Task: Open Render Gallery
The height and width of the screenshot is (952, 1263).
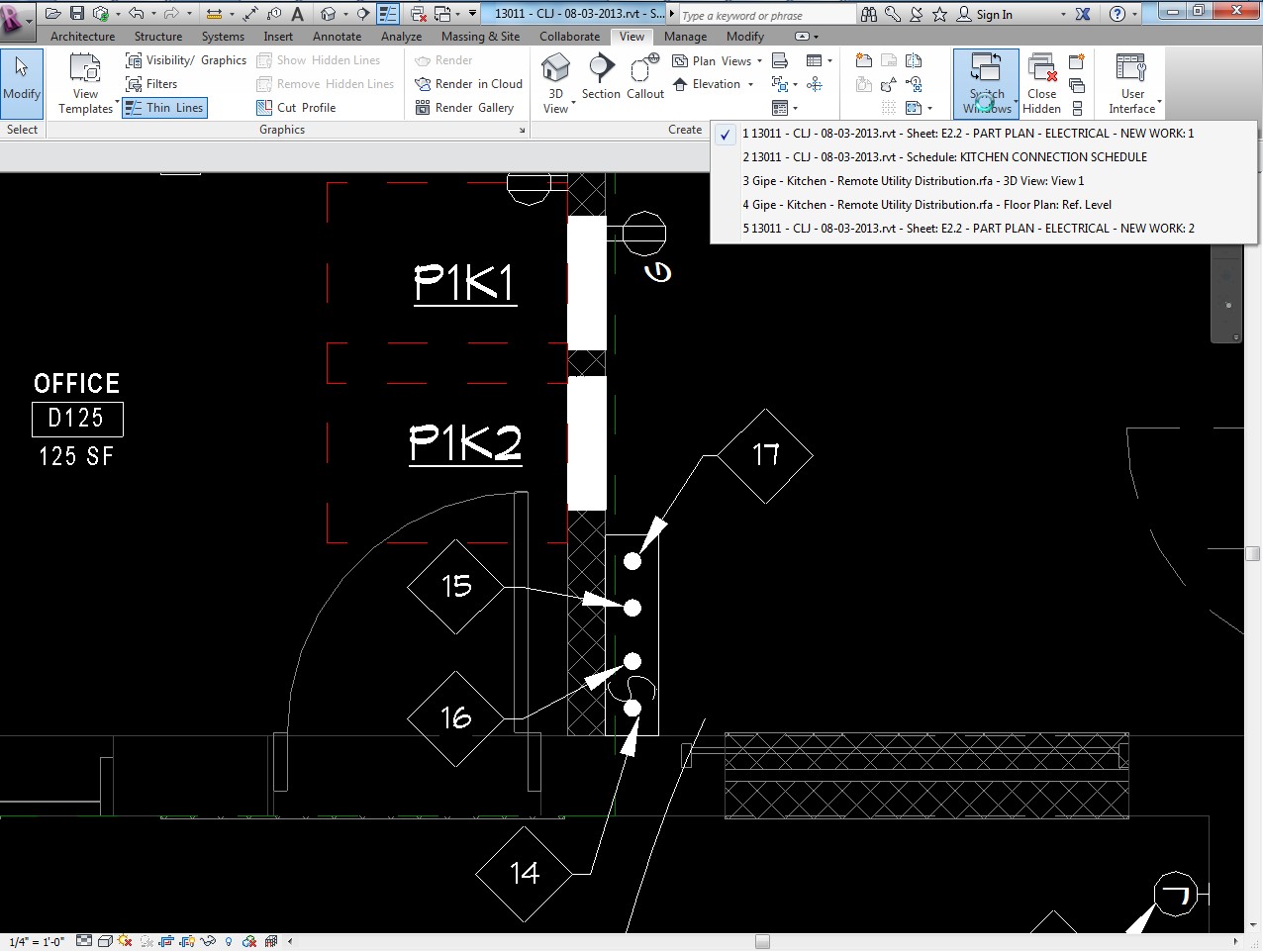Action: pyautogui.click(x=465, y=108)
